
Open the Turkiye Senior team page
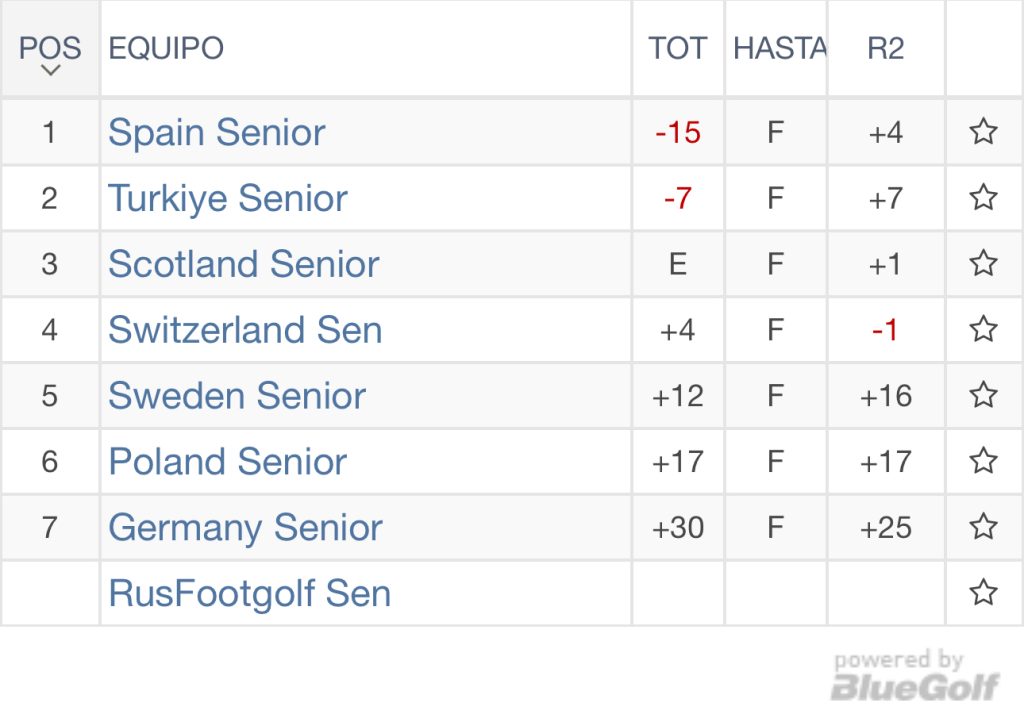click(x=228, y=198)
